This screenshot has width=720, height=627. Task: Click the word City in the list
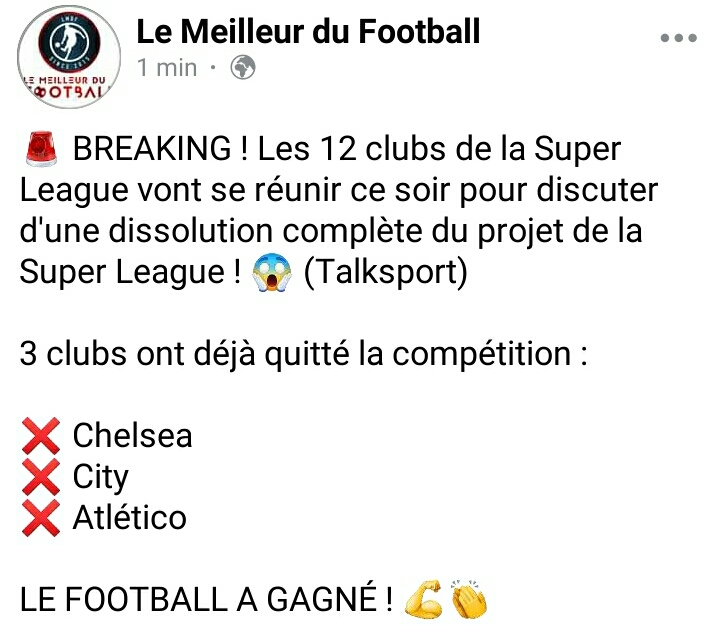coord(101,478)
